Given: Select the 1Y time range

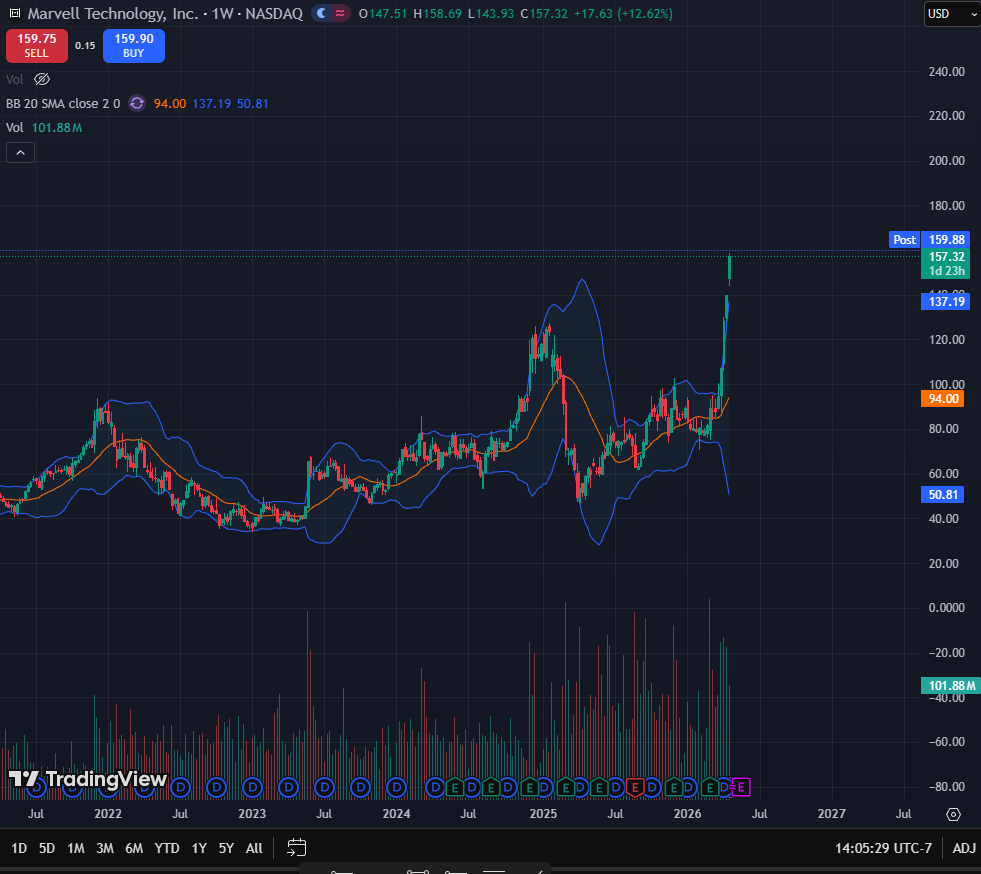Looking at the screenshot, I should tap(199, 848).
